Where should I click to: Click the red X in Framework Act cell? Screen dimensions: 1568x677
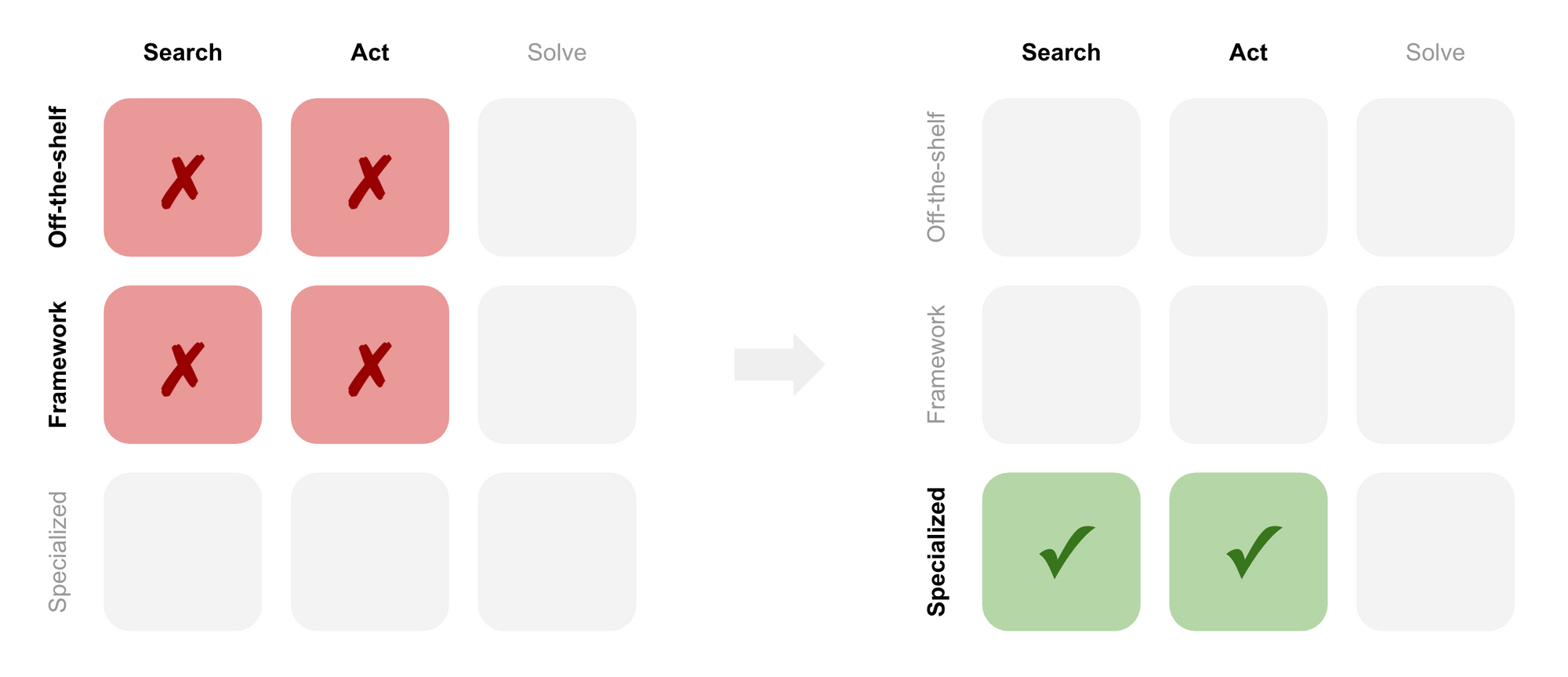(x=370, y=368)
